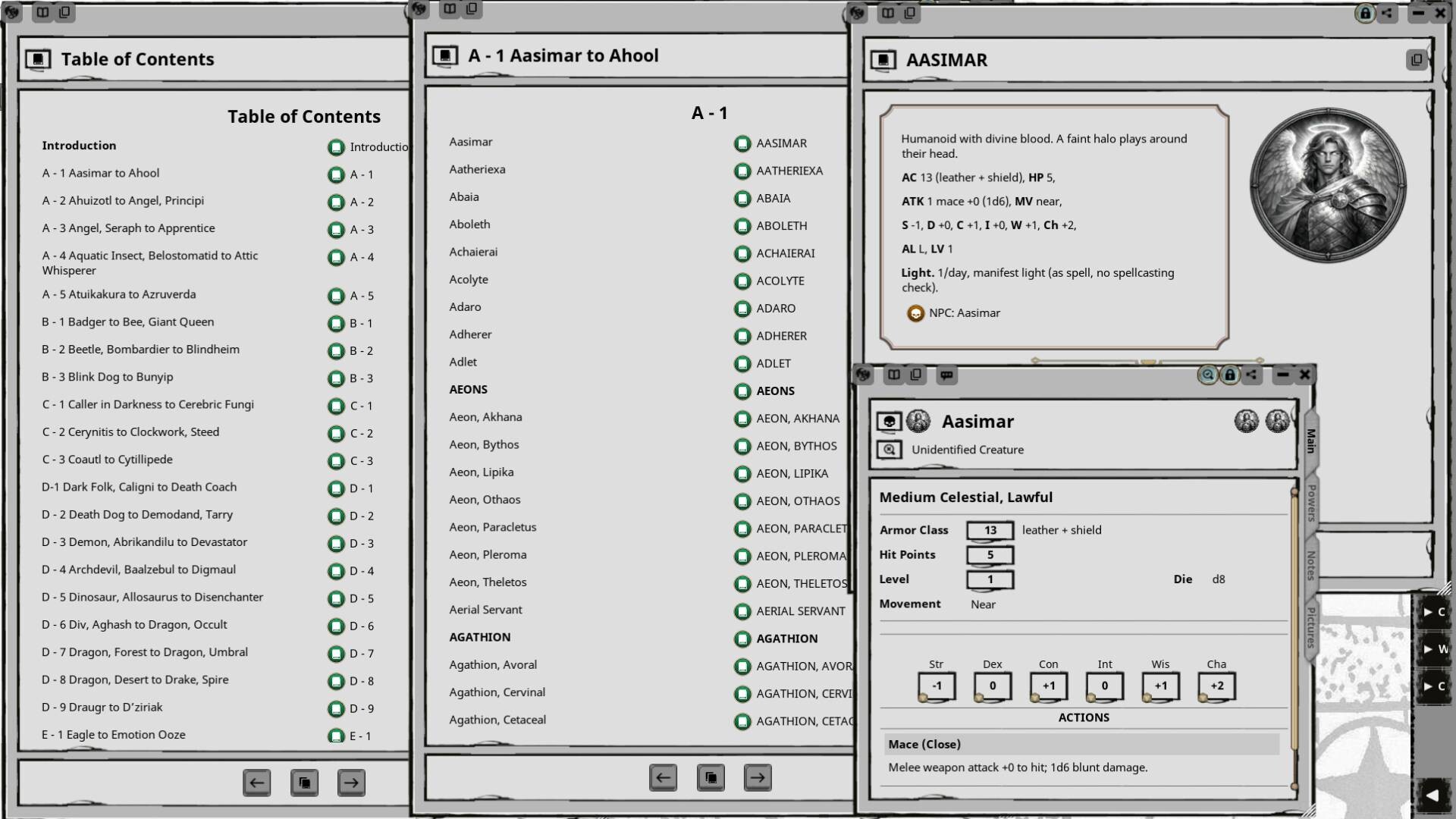Click the forward navigation arrow in Table of Contents
1456x819 pixels.
[x=351, y=783]
